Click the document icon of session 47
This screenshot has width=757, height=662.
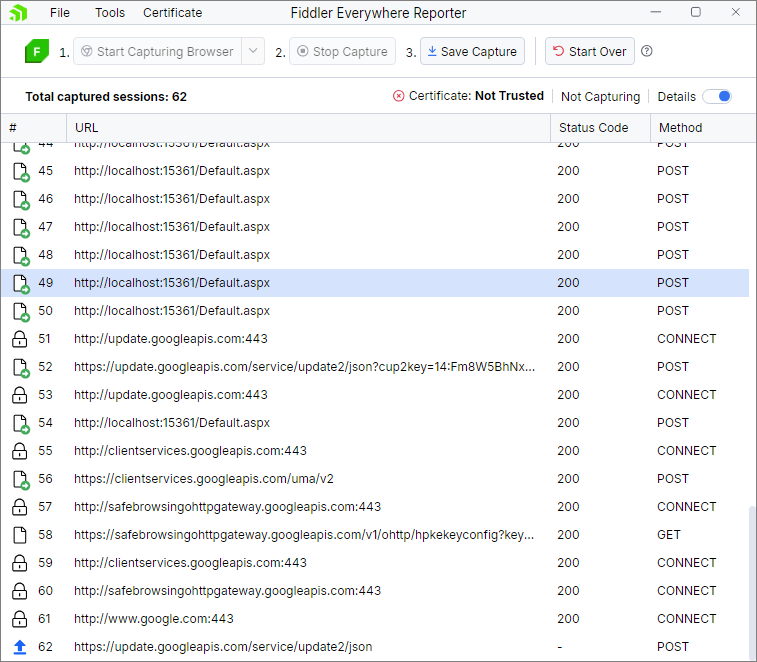[x=21, y=227]
